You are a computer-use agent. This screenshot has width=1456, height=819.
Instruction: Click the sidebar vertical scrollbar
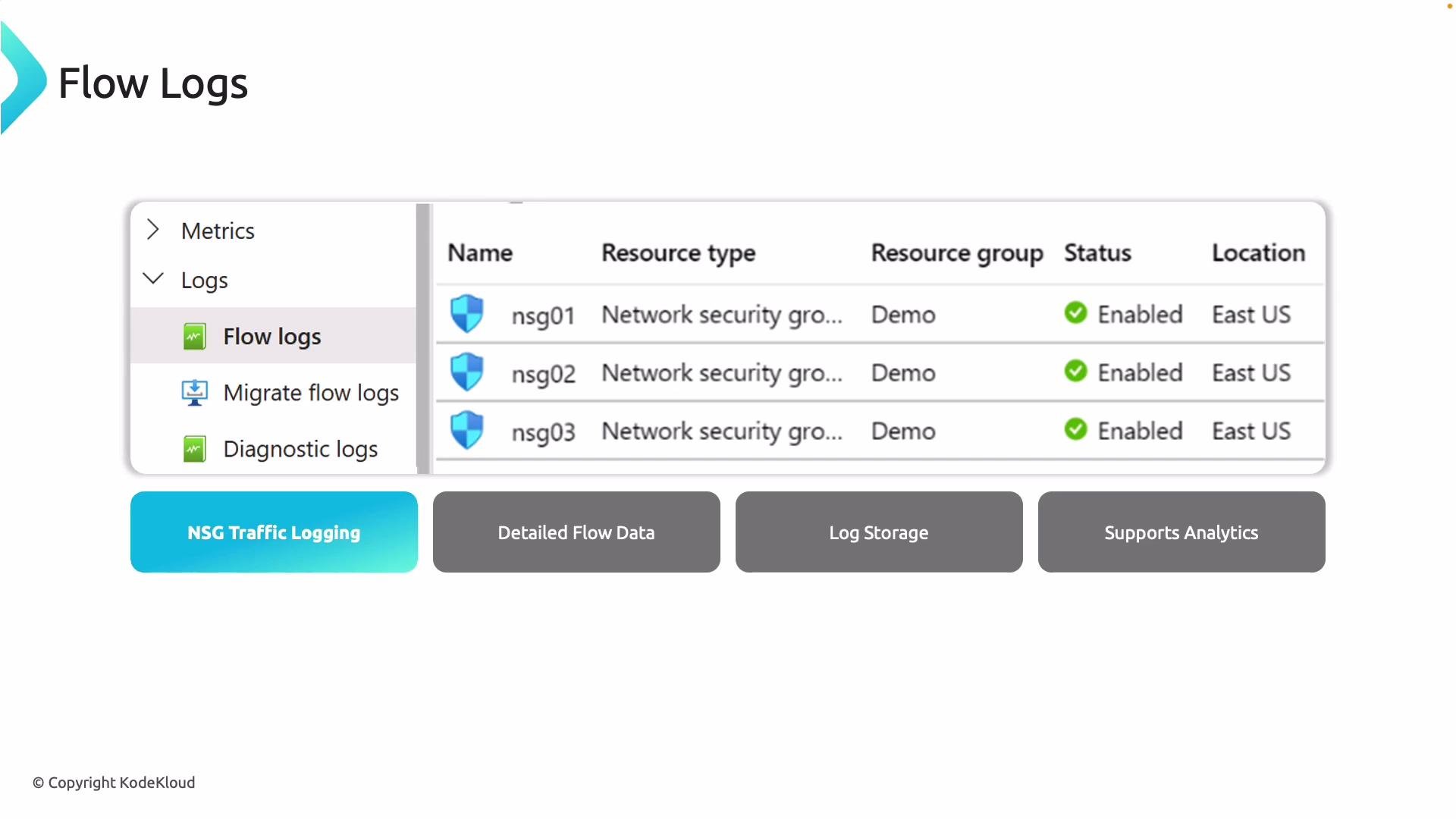pyautogui.click(x=423, y=338)
